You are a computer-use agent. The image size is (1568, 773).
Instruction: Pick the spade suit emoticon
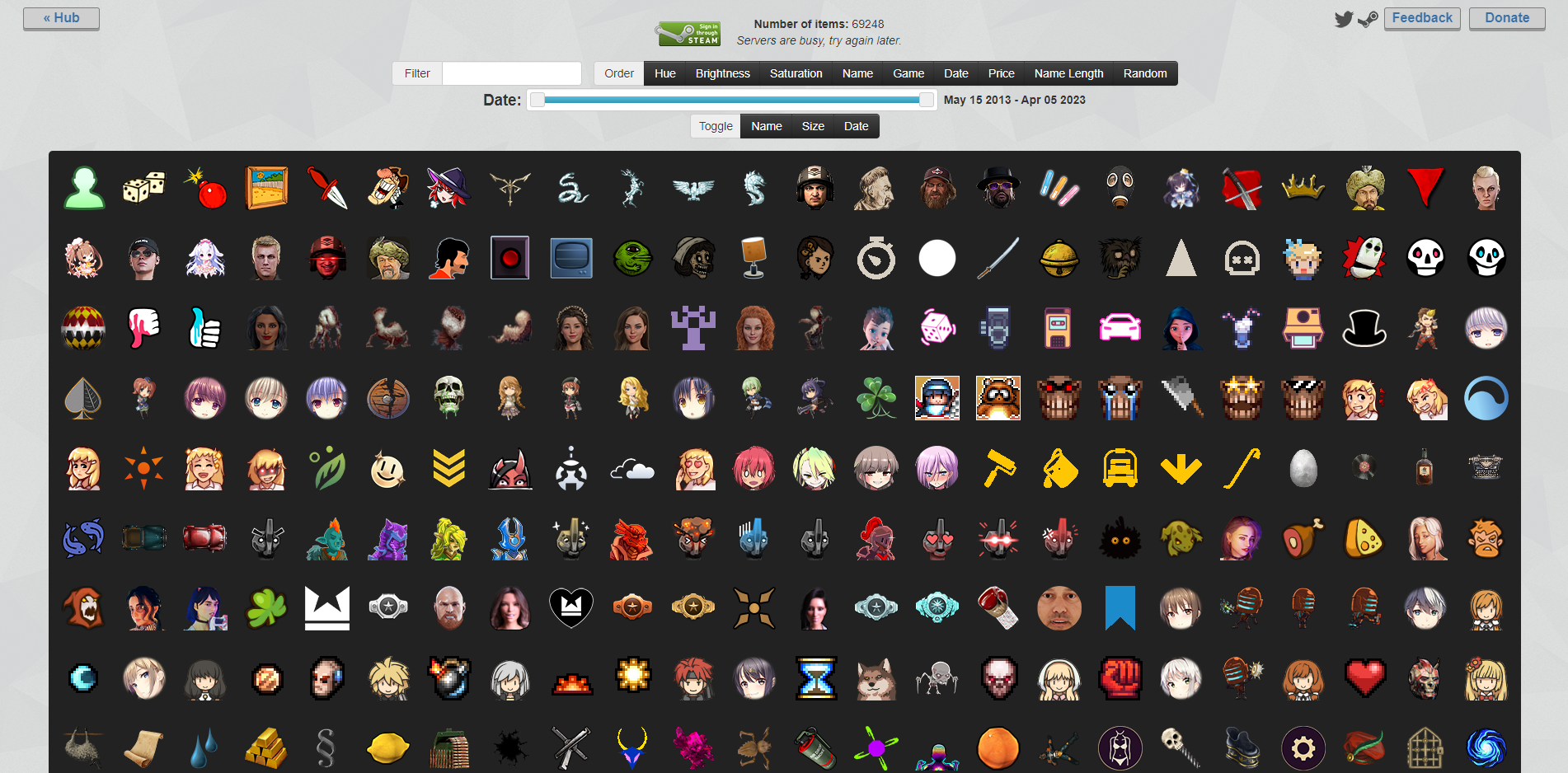[83, 398]
